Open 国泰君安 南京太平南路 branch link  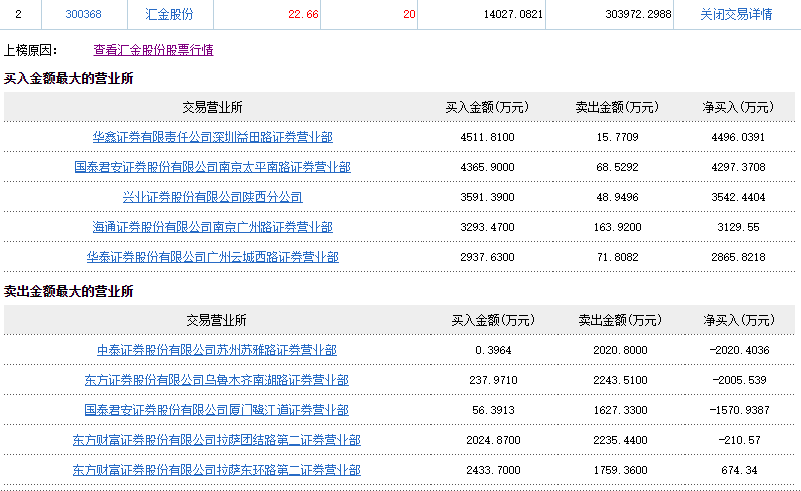(212, 167)
